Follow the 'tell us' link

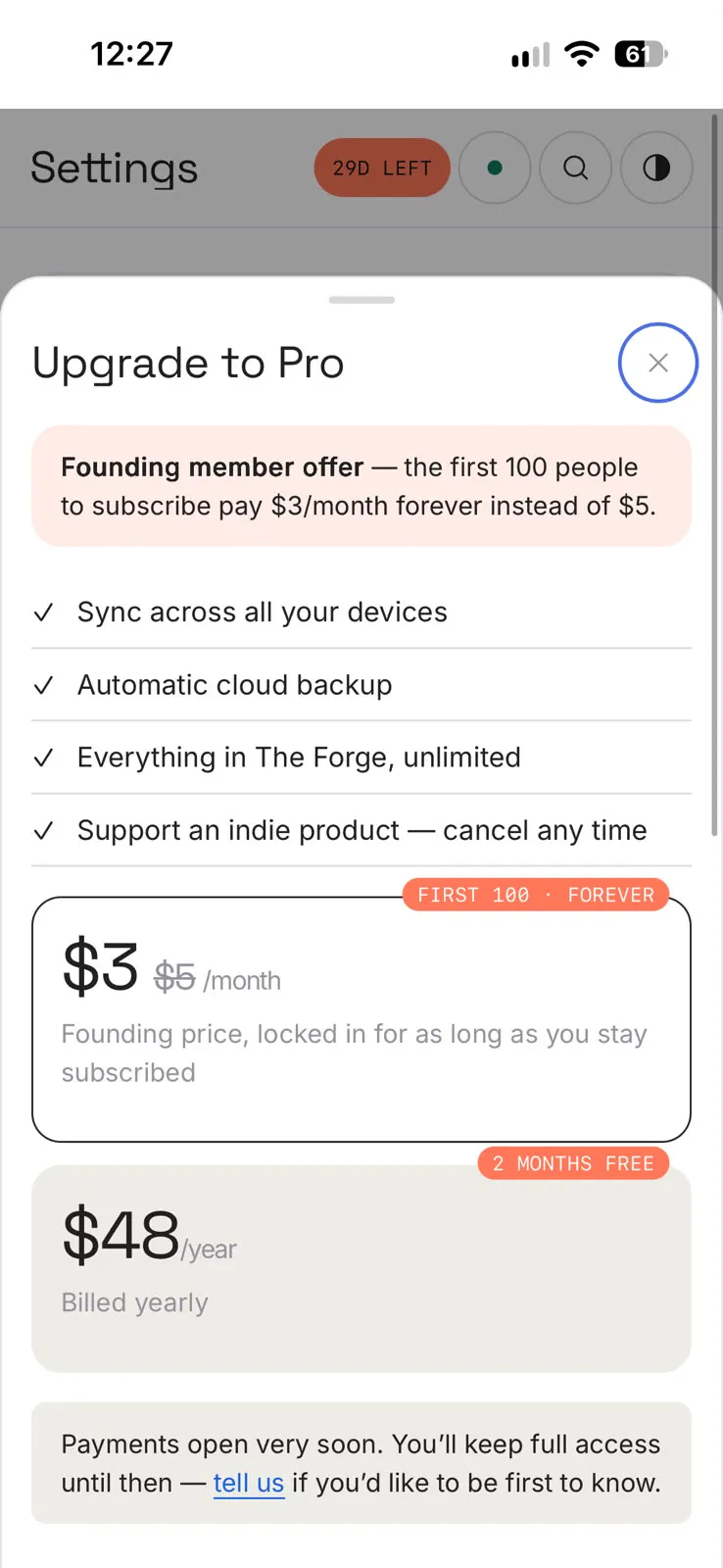pos(249,1483)
